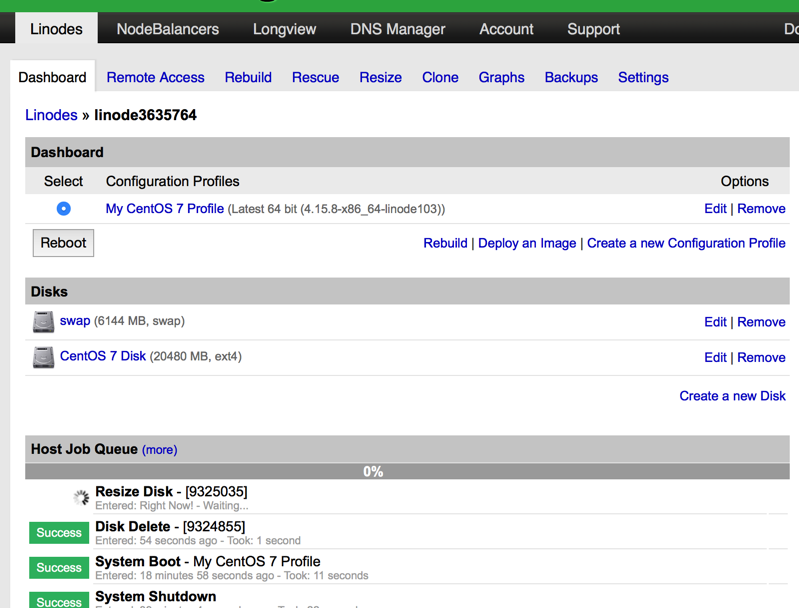Click Create a new Disk link
The width and height of the screenshot is (799, 608).
point(732,396)
